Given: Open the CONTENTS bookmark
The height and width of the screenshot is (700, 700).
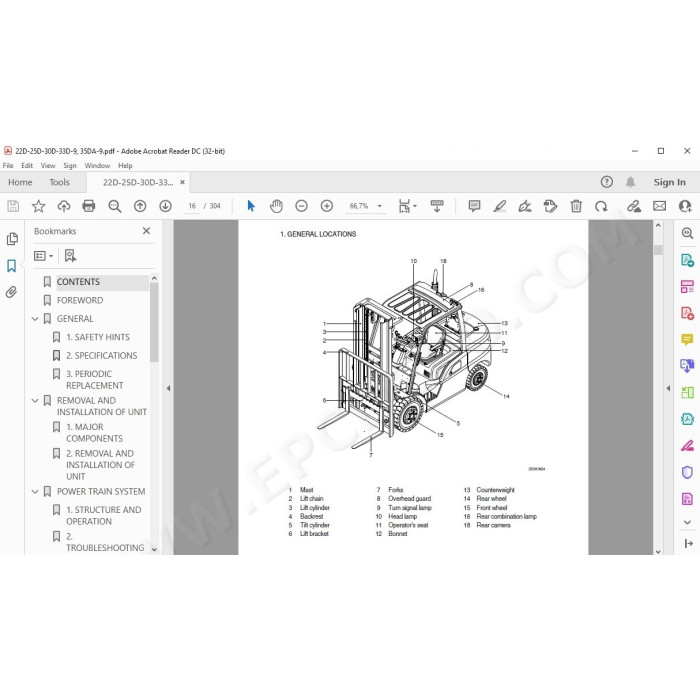Looking at the screenshot, I should [x=78, y=282].
